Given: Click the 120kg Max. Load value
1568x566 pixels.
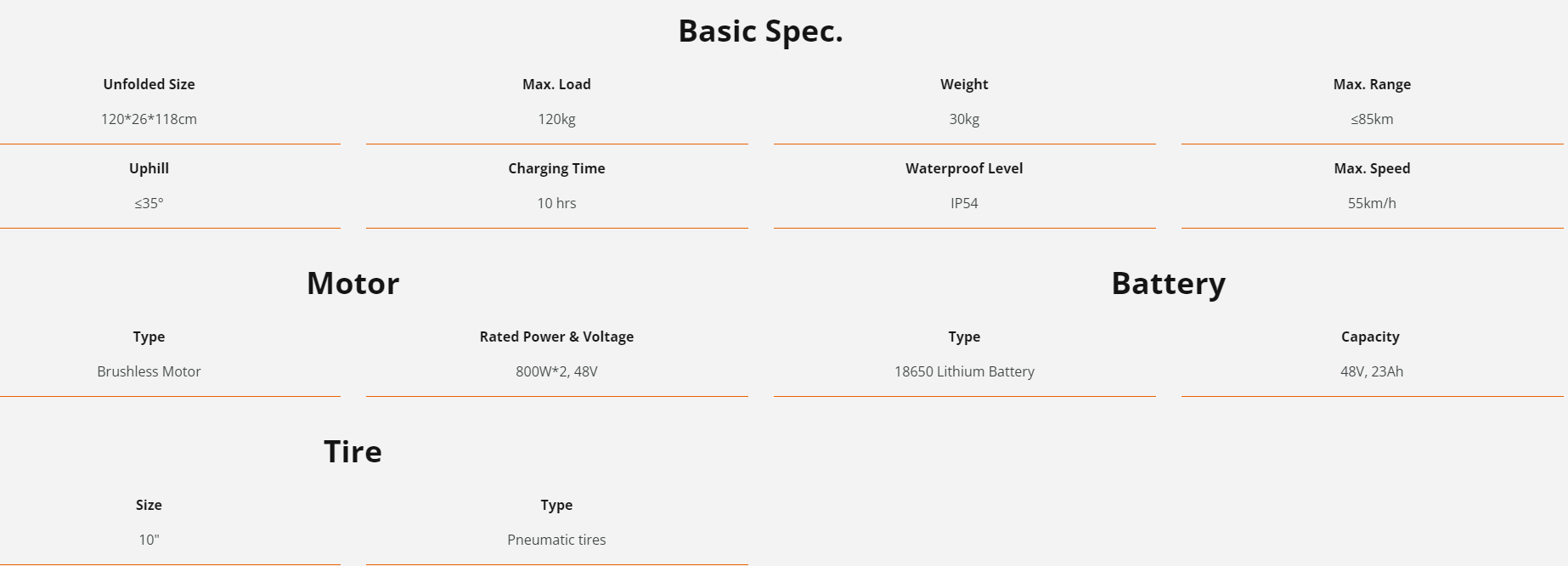Looking at the screenshot, I should coord(556,119).
